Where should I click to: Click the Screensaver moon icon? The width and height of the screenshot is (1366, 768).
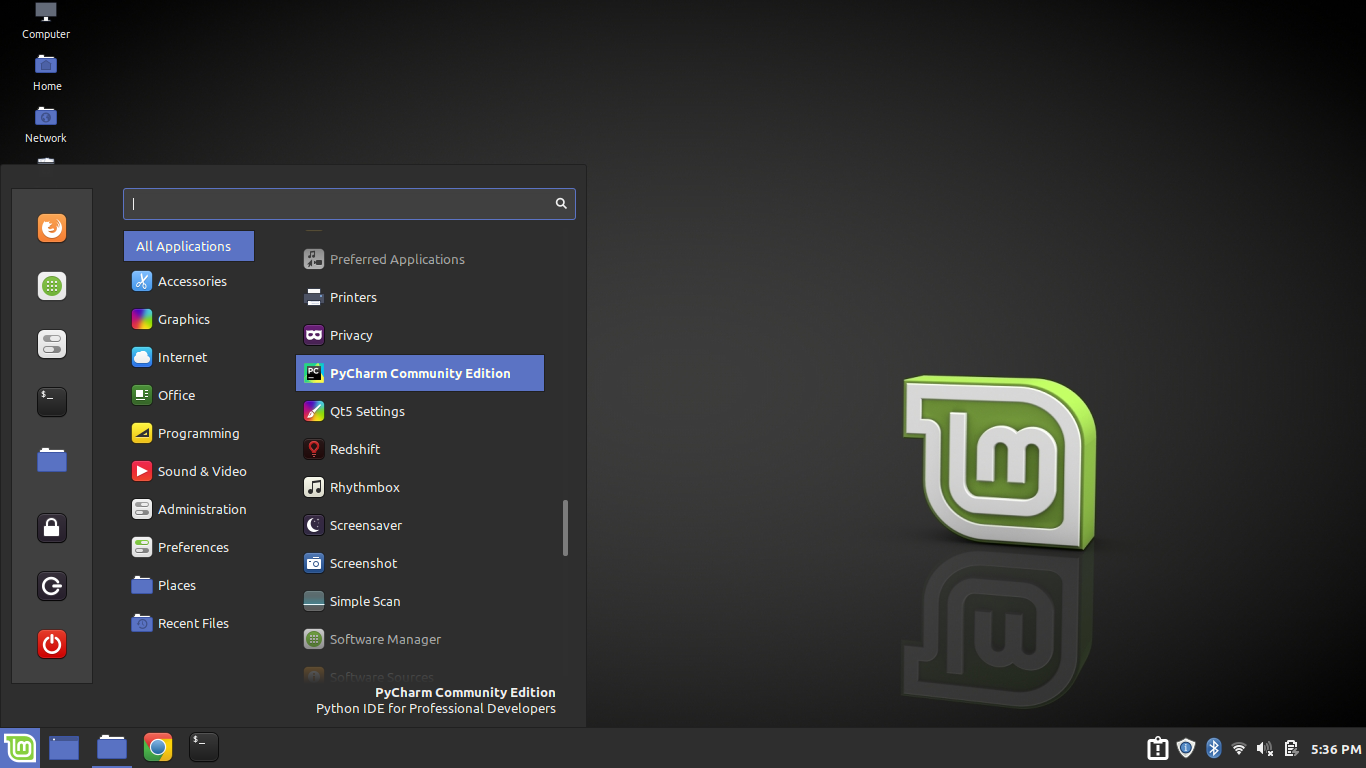[314, 525]
